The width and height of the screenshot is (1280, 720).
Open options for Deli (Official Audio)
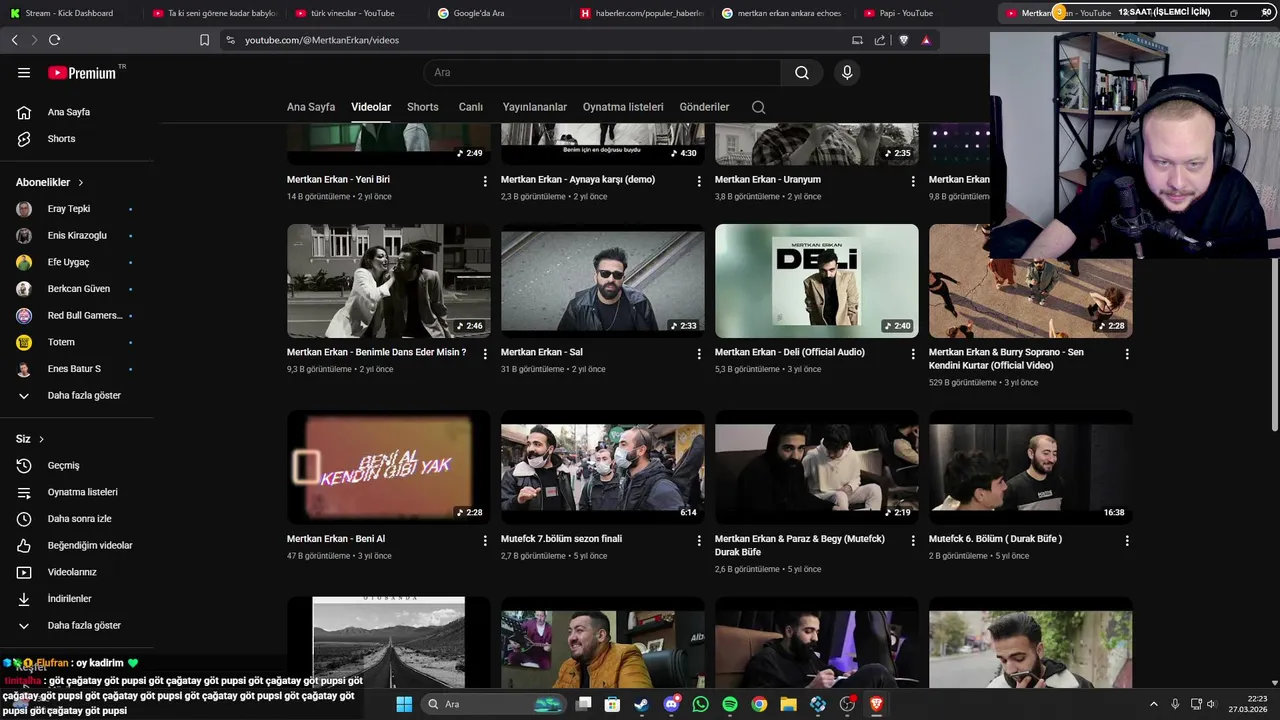coord(913,354)
